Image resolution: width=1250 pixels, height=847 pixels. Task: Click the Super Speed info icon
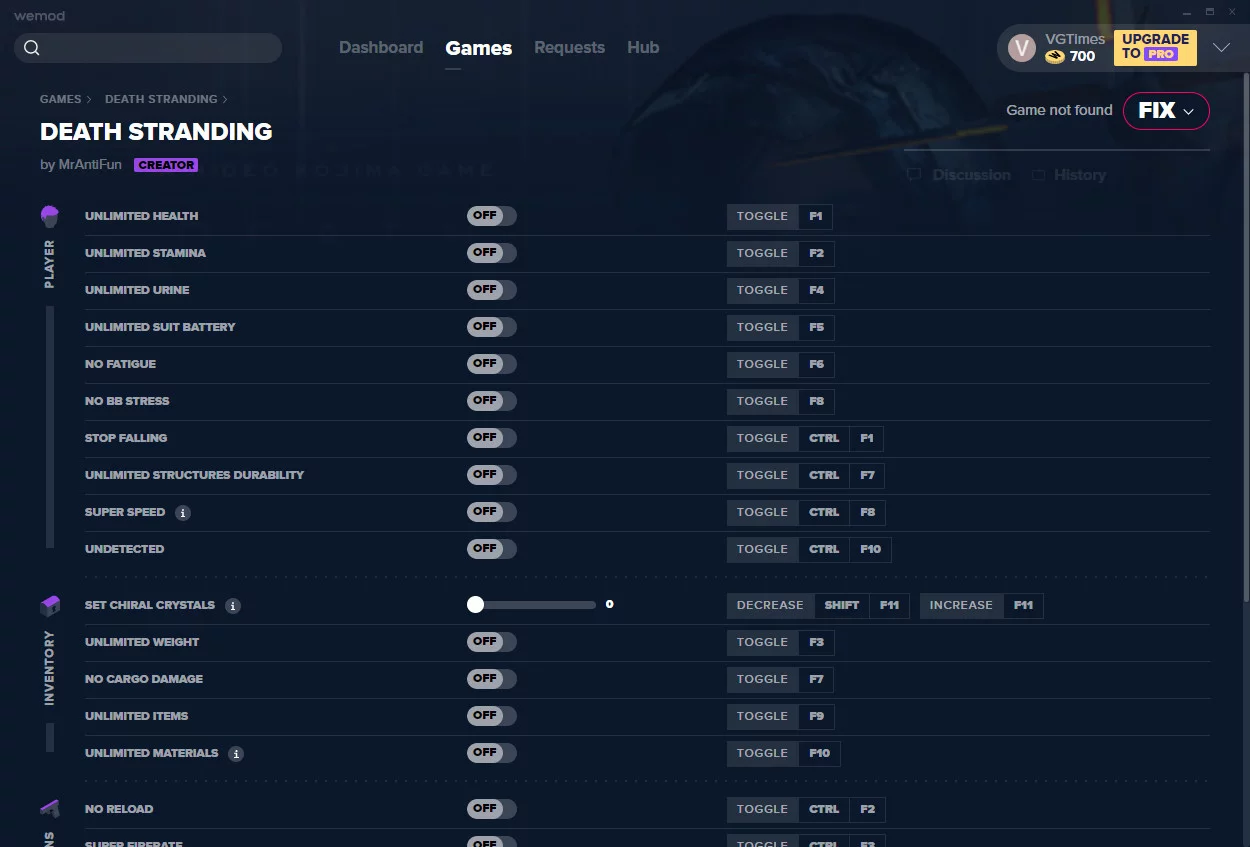click(182, 512)
